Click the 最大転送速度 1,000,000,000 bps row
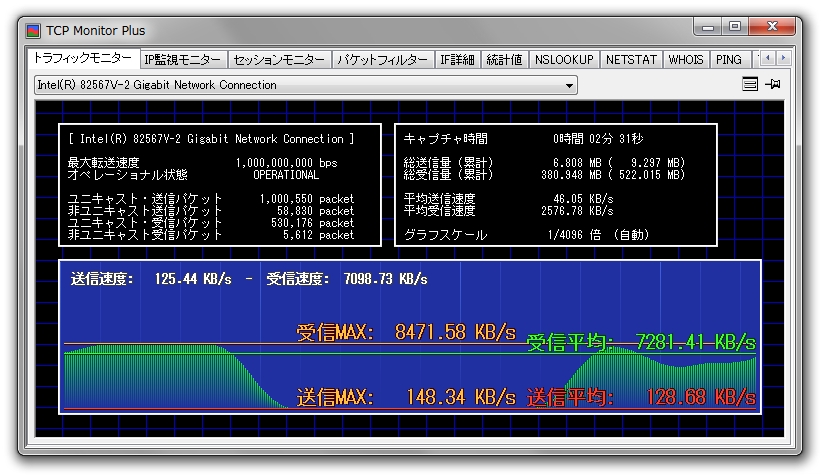 tap(202, 163)
